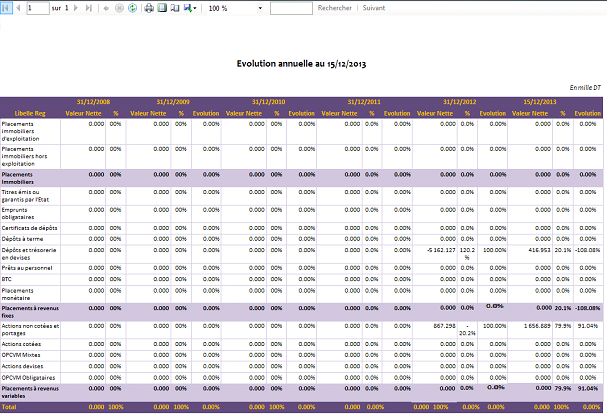Print the report

(x=149, y=8)
